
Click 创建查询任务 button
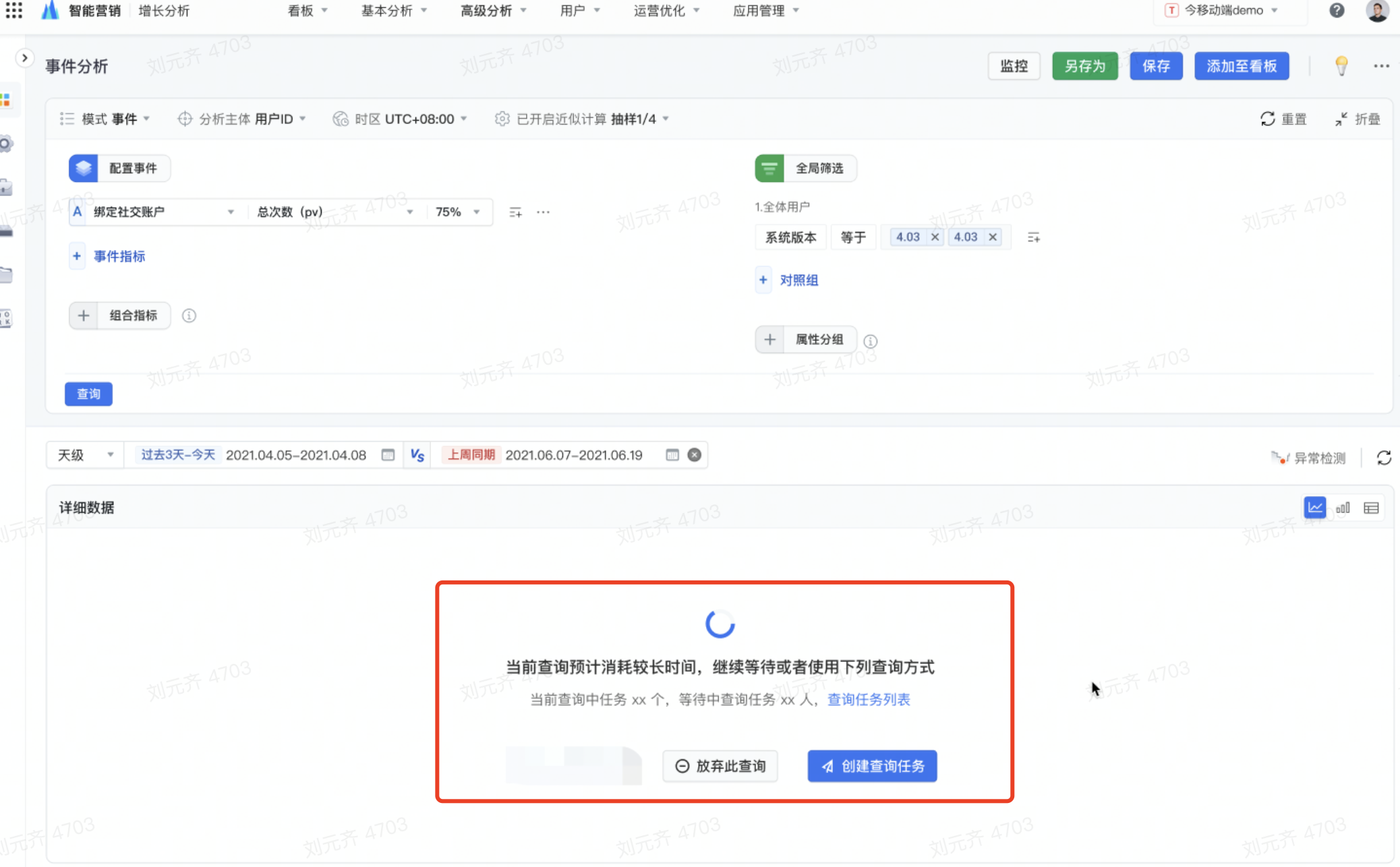pyautogui.click(x=872, y=766)
